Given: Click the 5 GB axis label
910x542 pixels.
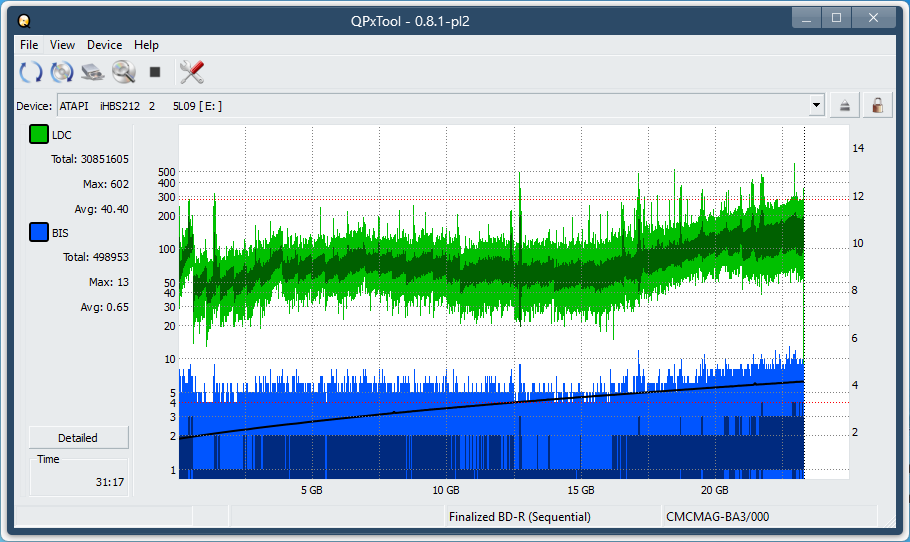Looking at the screenshot, I should (x=312, y=490).
